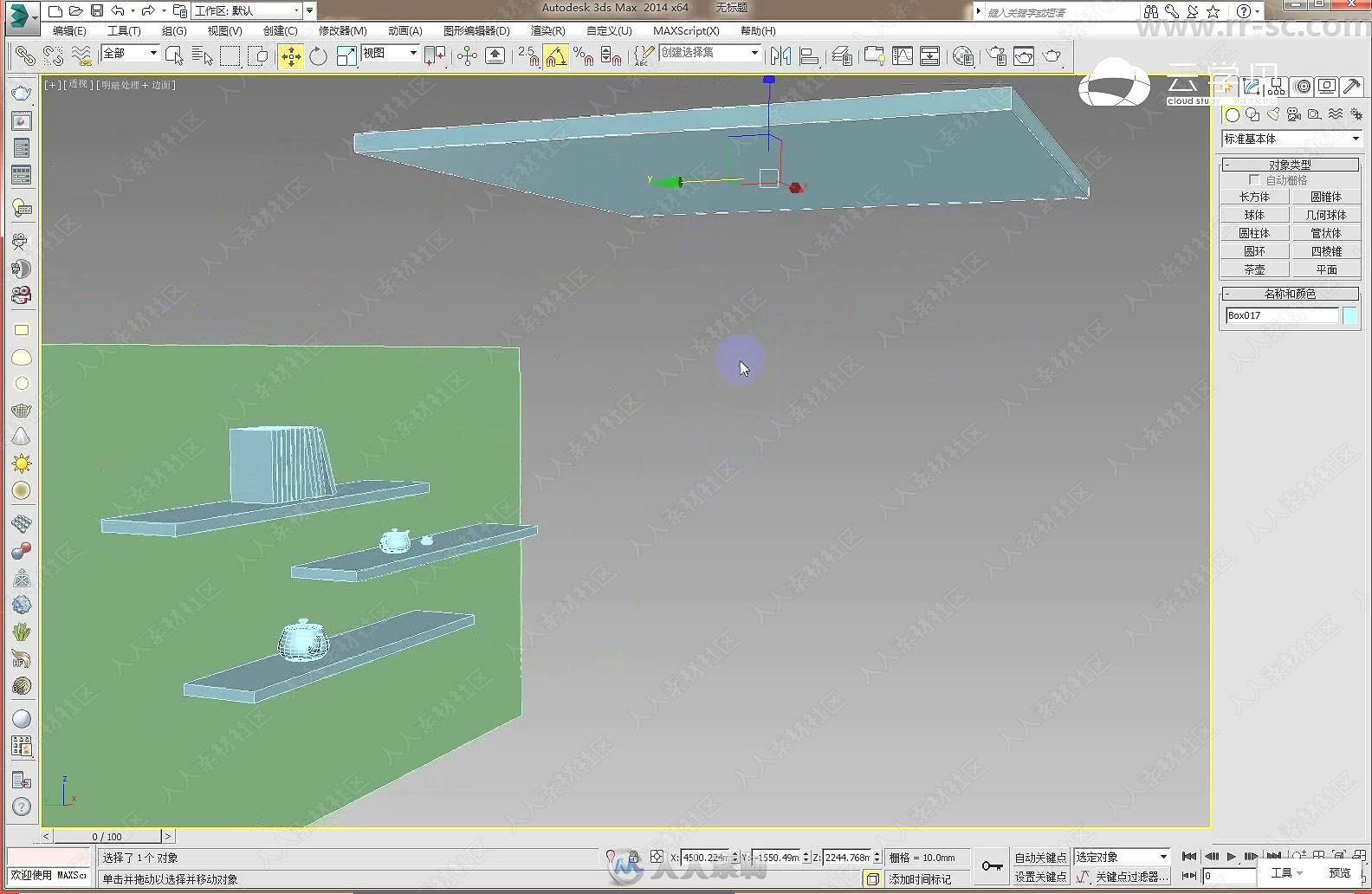This screenshot has height=894, width=1372.
Task: Click the Align tool icon
Action: tap(809, 56)
